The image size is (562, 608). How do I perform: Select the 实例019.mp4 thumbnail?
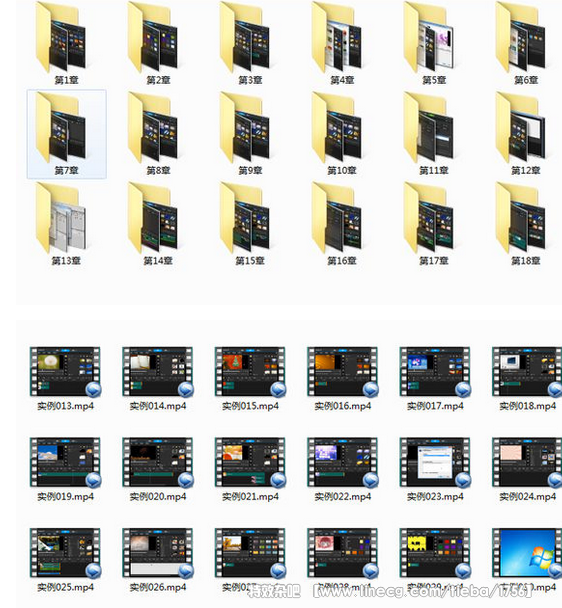click(65, 462)
